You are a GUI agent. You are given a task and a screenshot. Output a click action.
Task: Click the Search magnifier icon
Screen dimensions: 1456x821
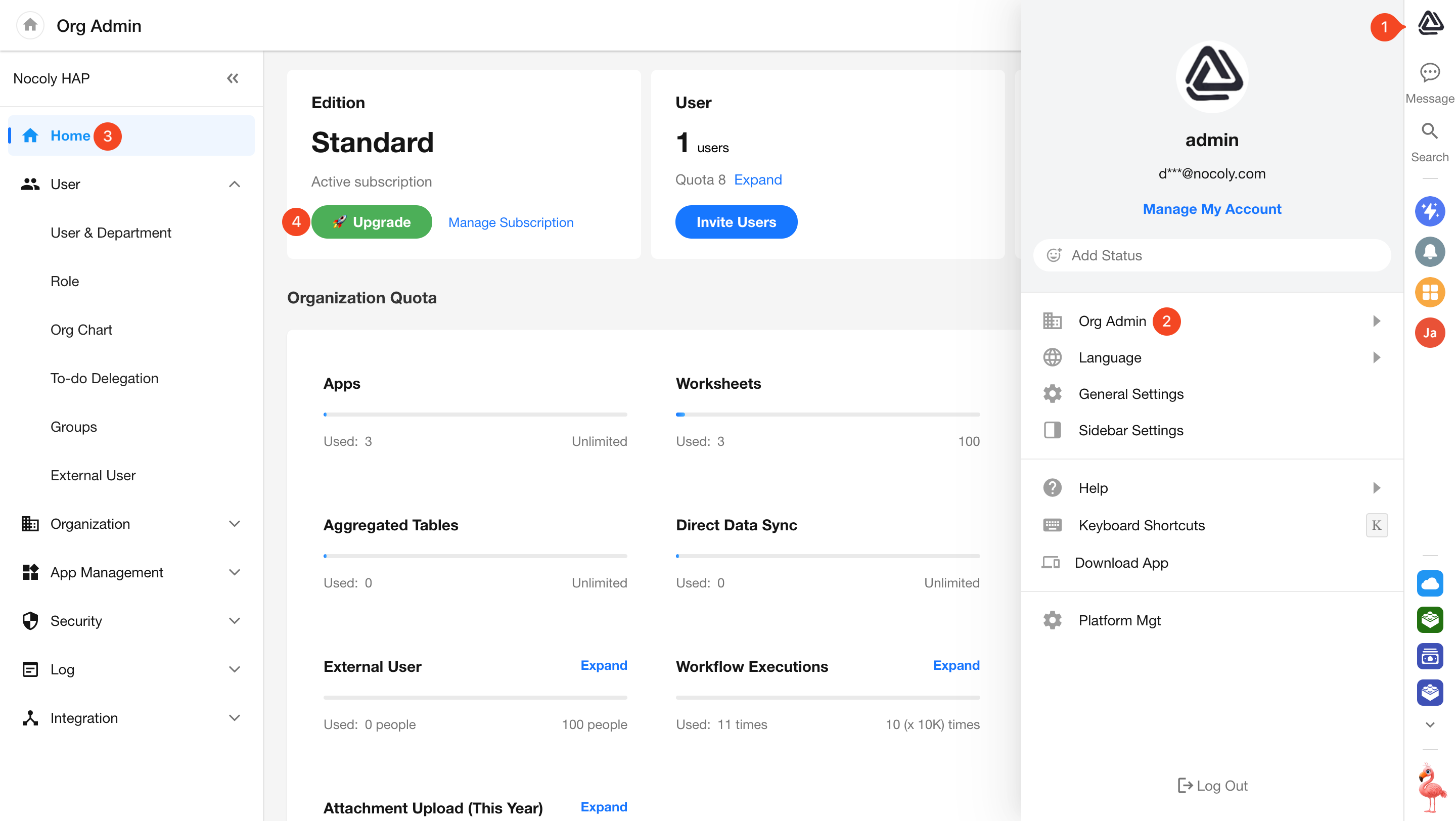1429,131
